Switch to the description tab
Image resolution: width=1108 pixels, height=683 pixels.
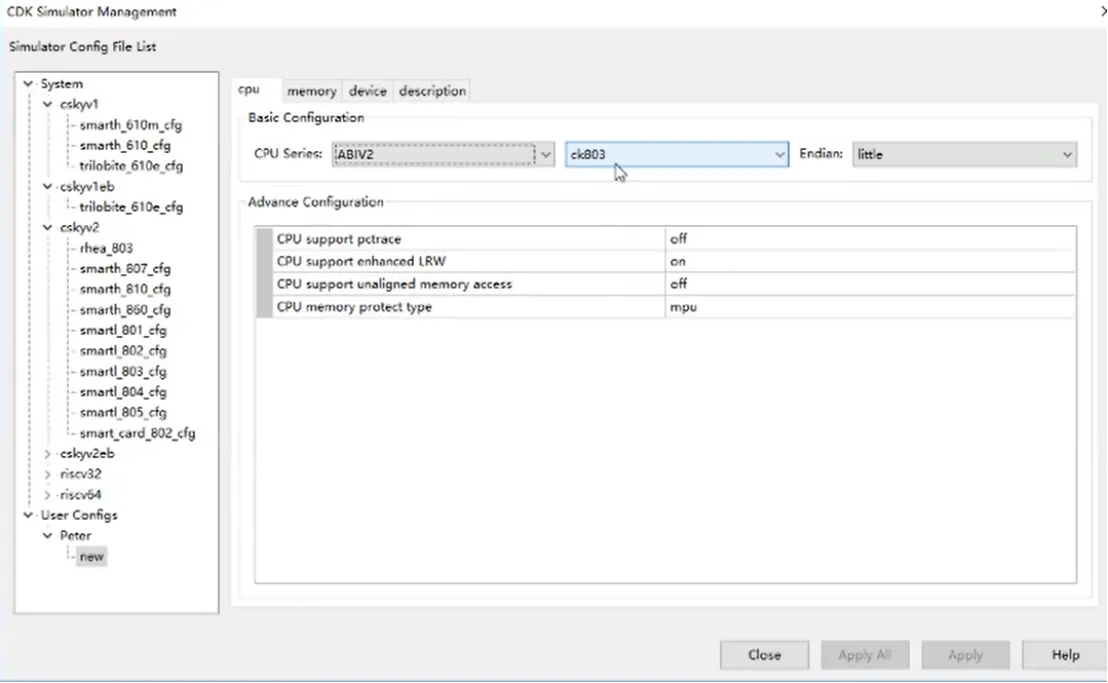[x=432, y=91]
